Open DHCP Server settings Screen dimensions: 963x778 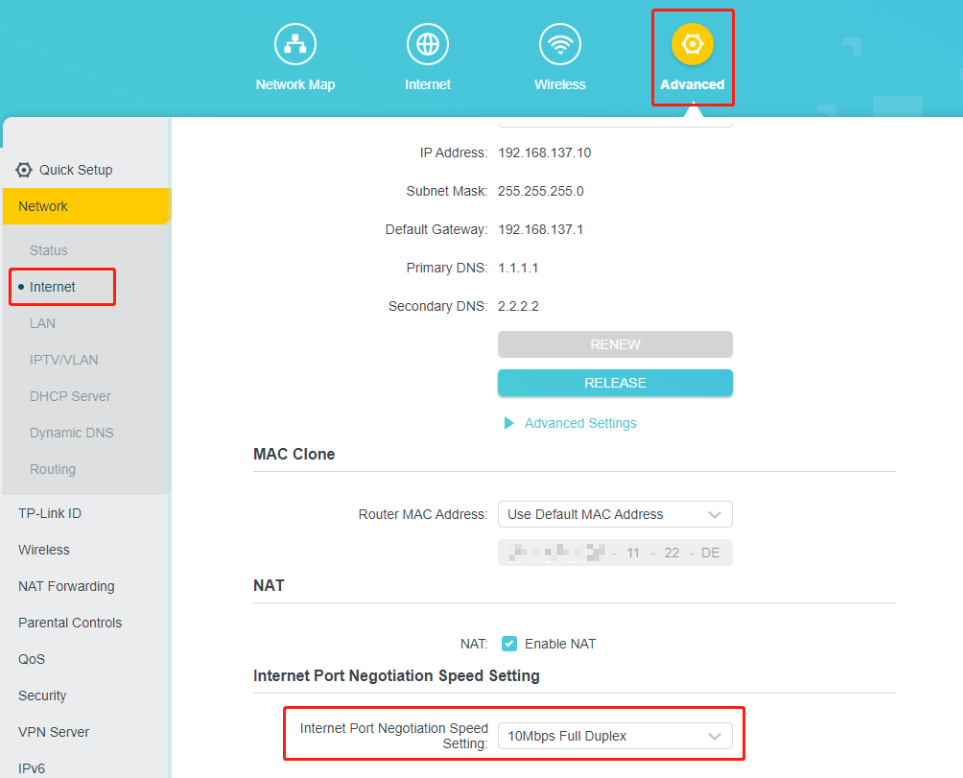click(70, 396)
